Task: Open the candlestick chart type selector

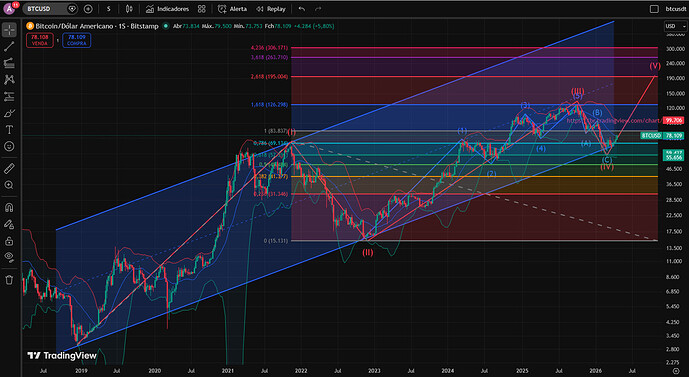Action: pyautogui.click(x=129, y=9)
